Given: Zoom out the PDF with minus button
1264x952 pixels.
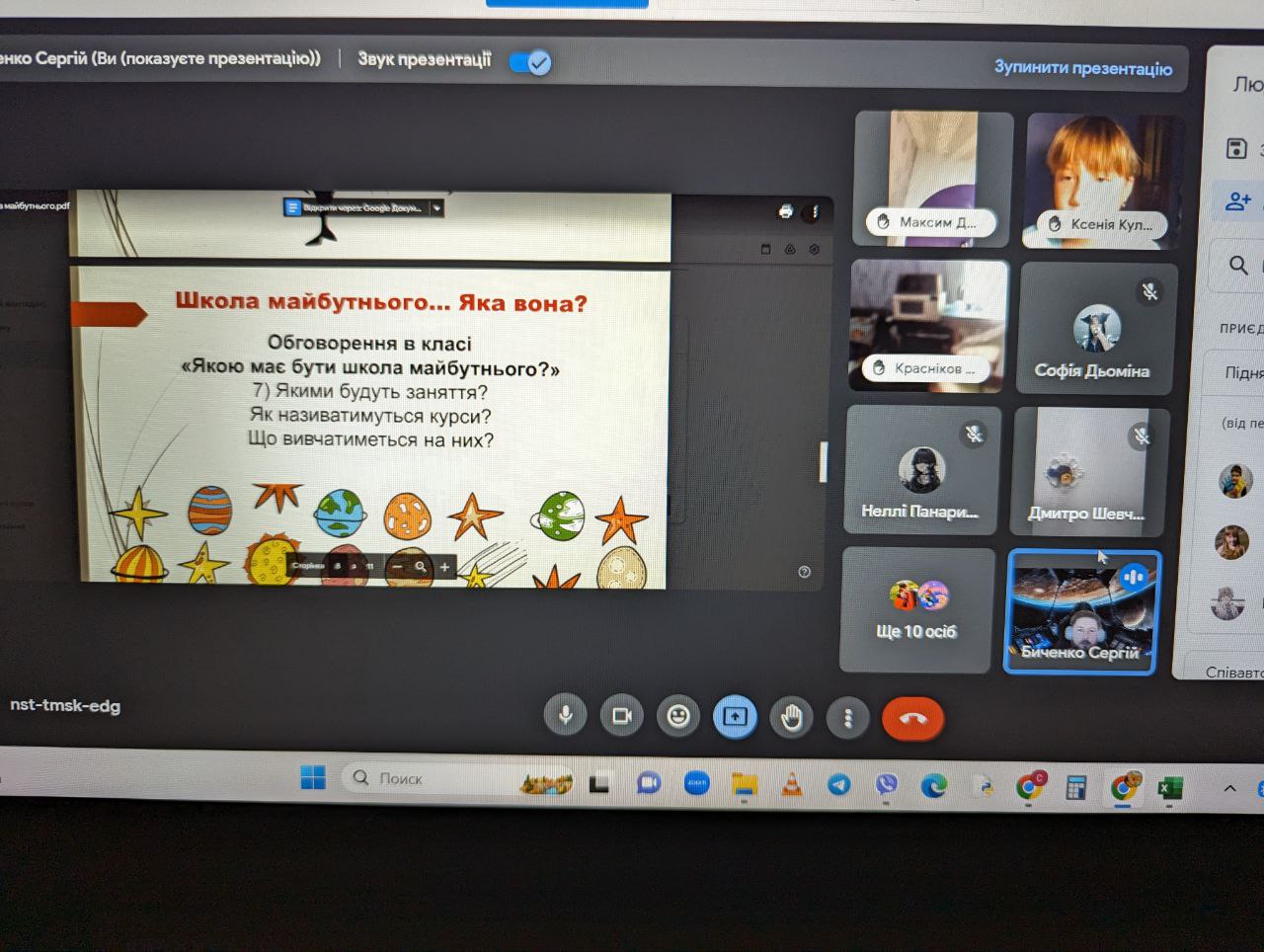Looking at the screenshot, I should click(397, 567).
